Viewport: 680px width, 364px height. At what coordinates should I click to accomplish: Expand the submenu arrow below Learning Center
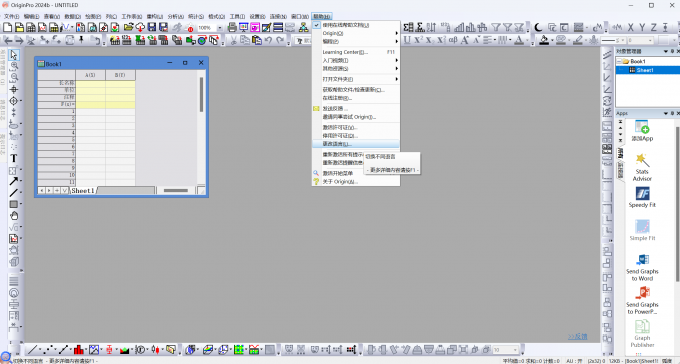coord(396,61)
